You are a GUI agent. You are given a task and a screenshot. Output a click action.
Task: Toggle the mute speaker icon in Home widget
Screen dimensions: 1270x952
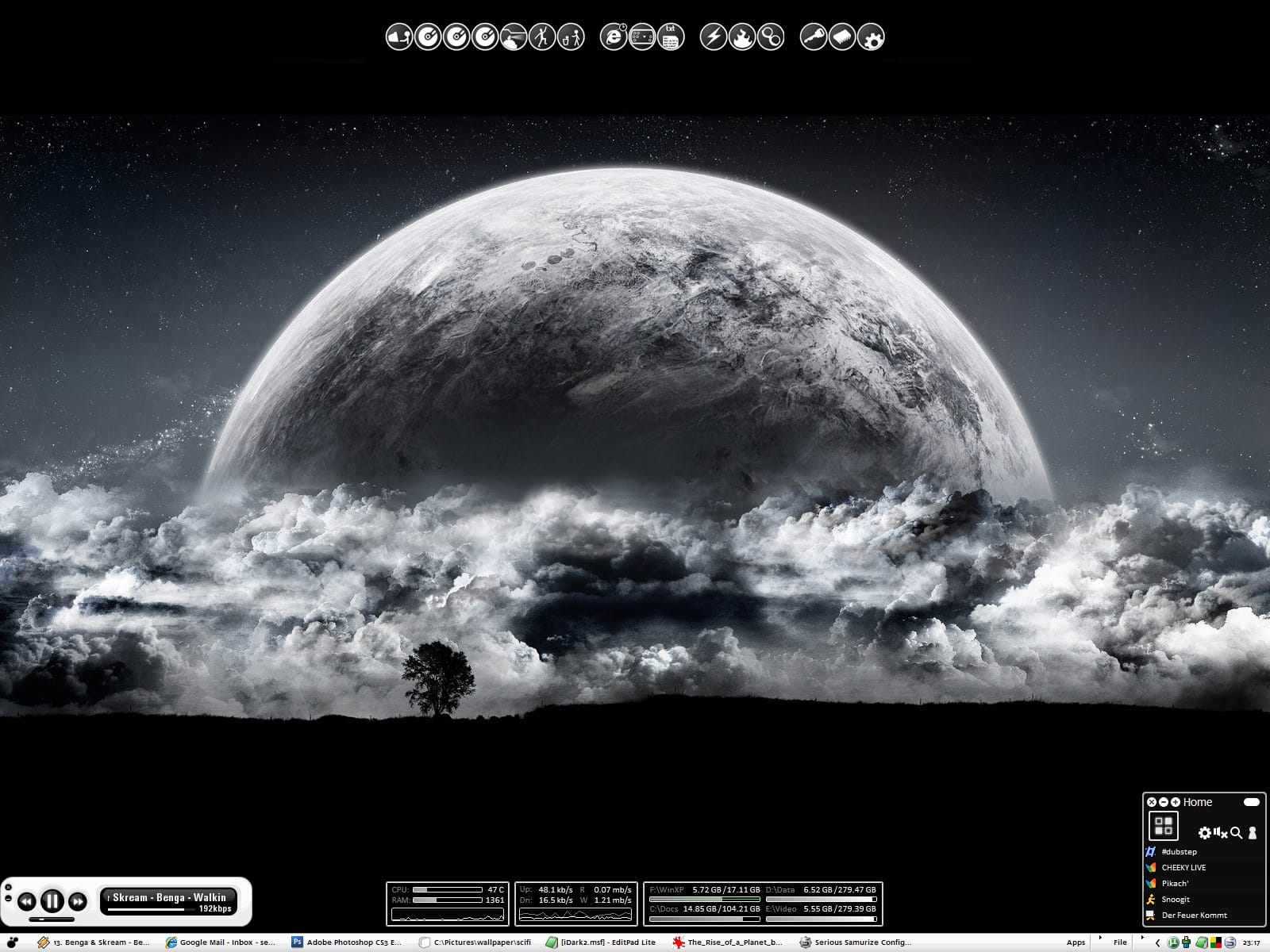pos(1221,833)
